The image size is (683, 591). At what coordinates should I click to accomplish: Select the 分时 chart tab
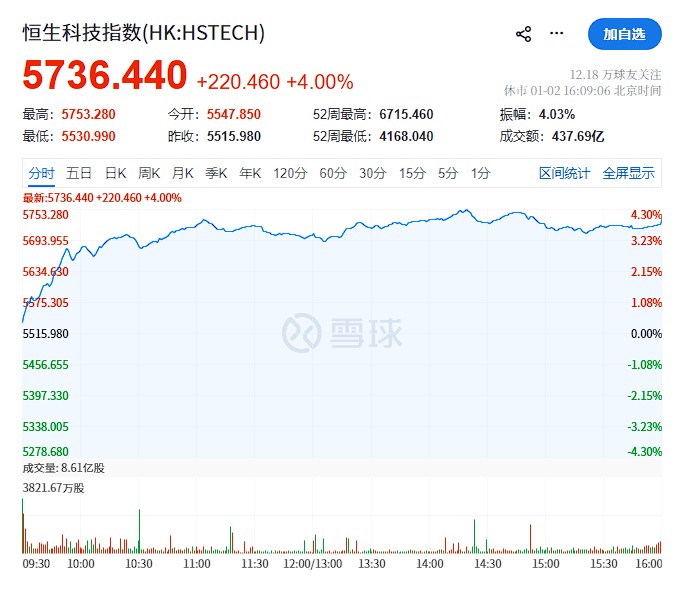click(x=41, y=173)
